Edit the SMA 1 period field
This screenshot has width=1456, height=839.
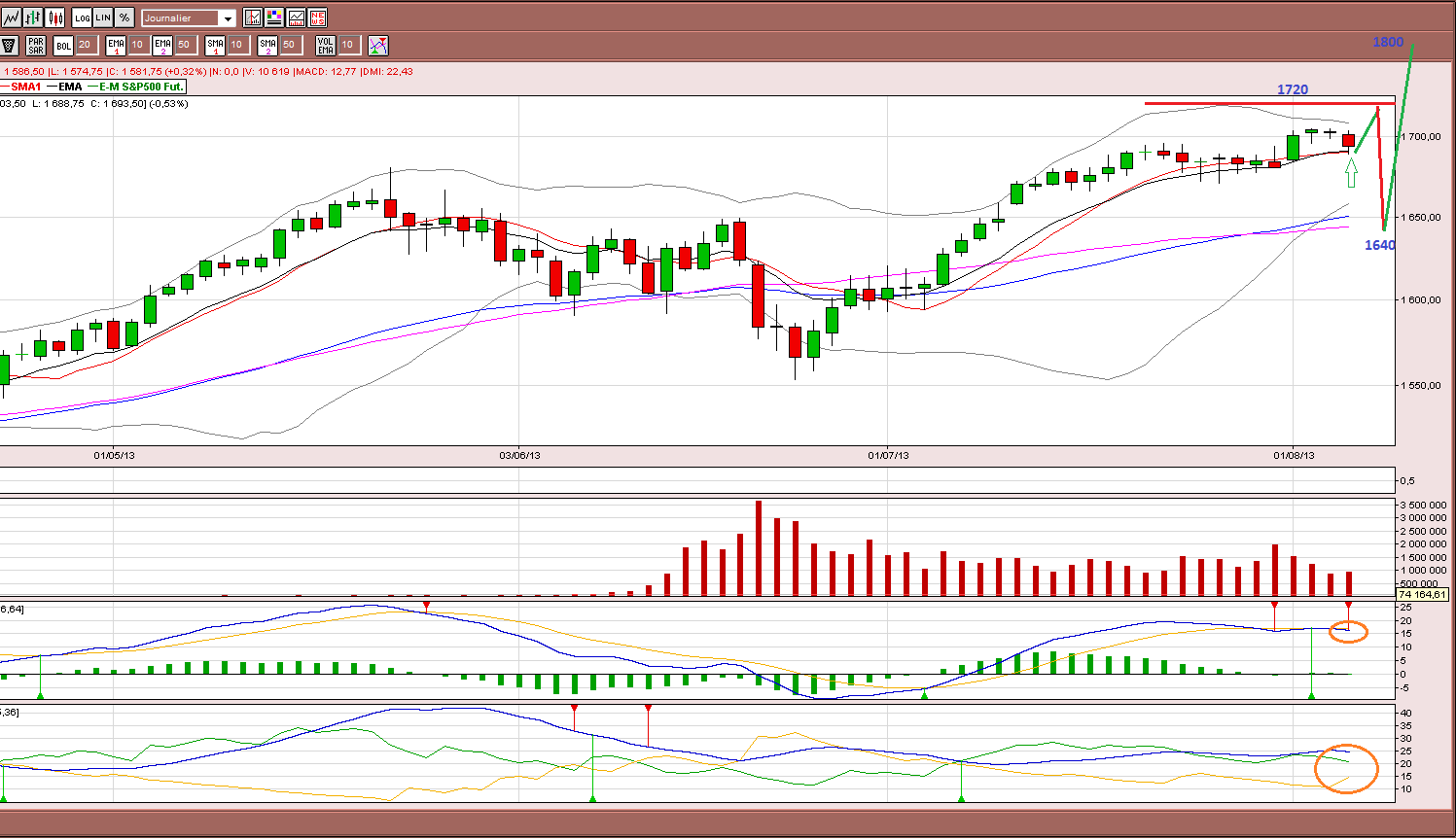[x=237, y=45]
